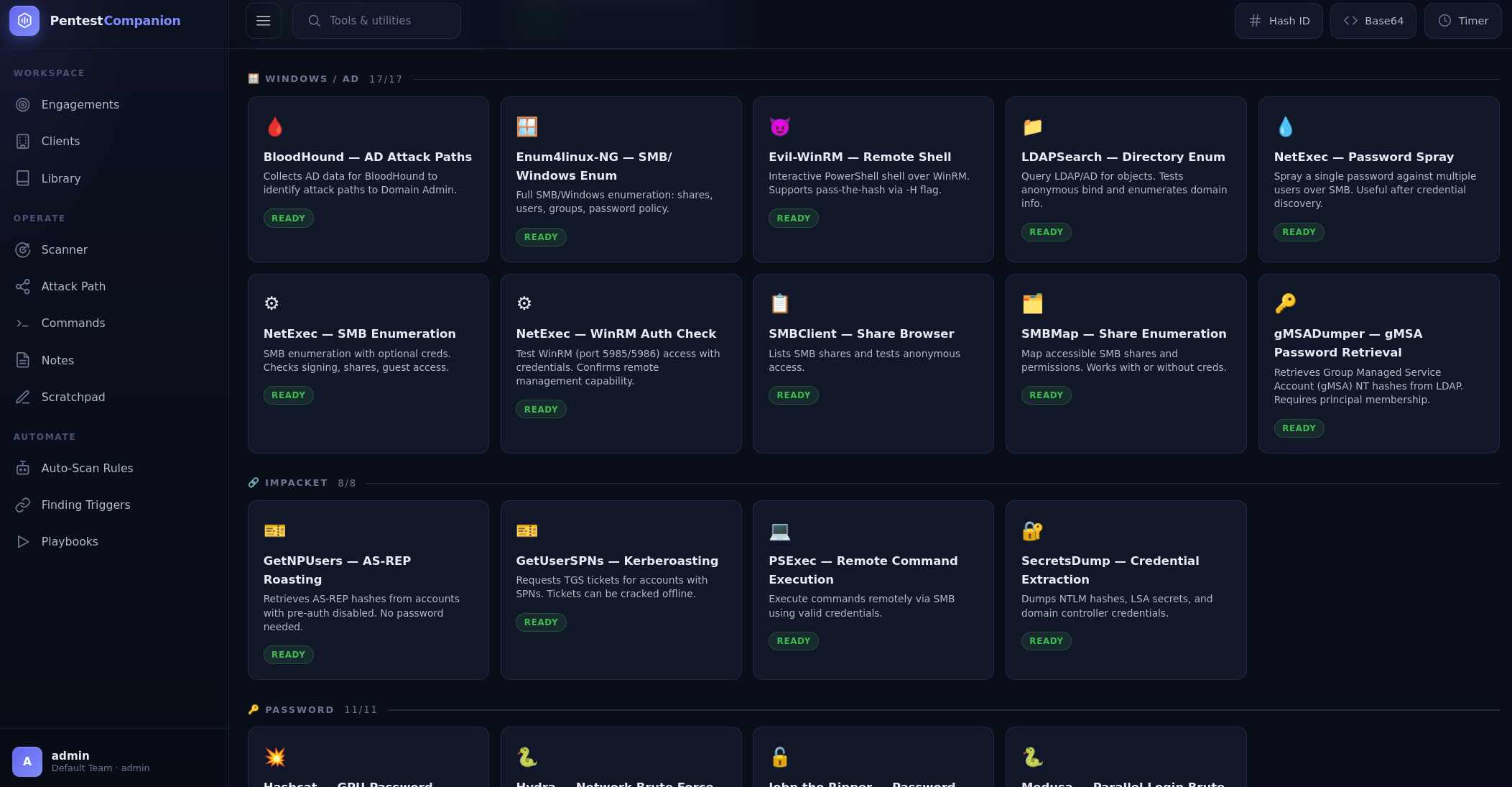Focus the Tools & utilities search field
Screen dimensions: 1512x787
[376, 21]
